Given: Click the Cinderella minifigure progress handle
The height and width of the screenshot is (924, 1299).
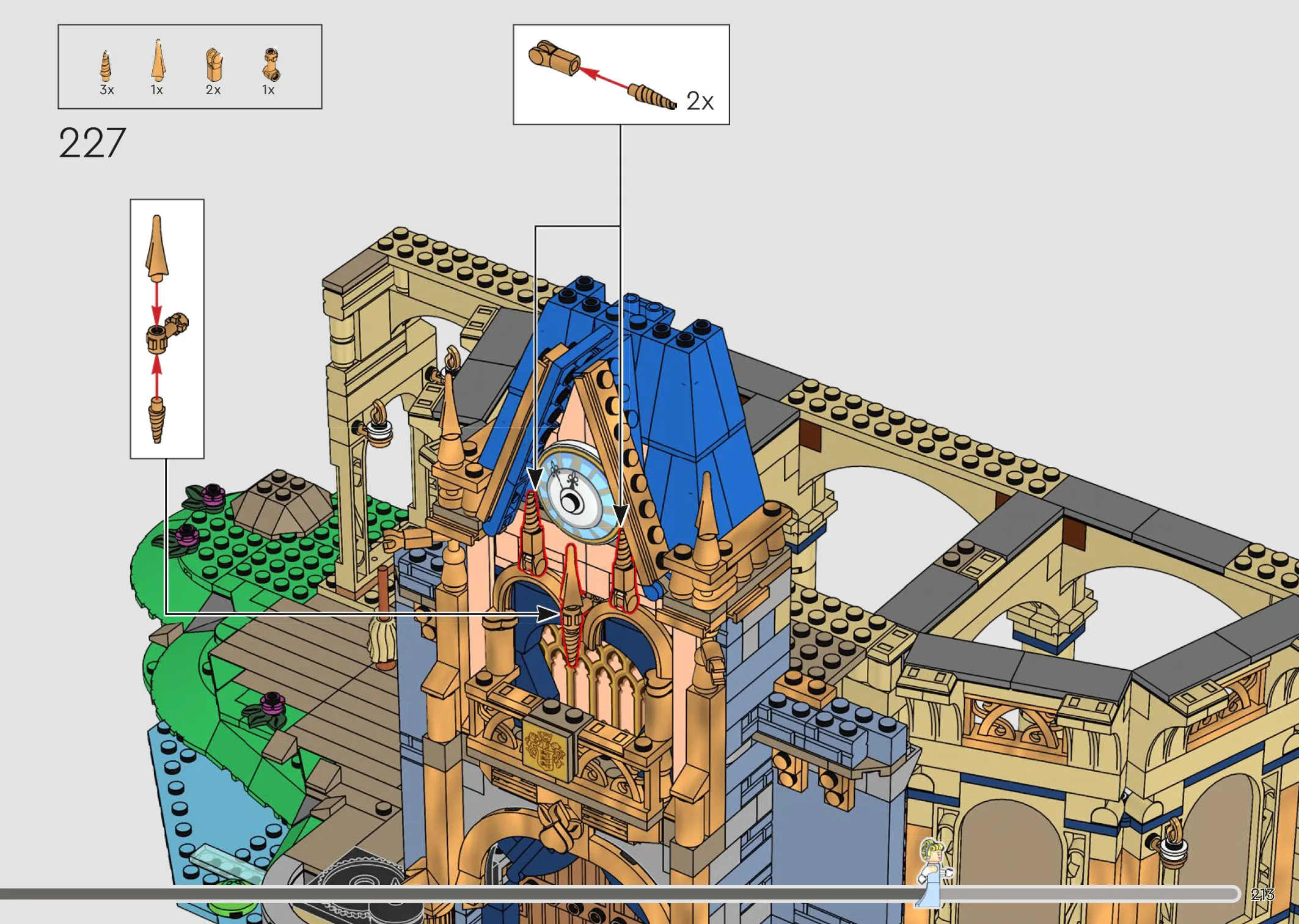Looking at the screenshot, I should 933,872.
